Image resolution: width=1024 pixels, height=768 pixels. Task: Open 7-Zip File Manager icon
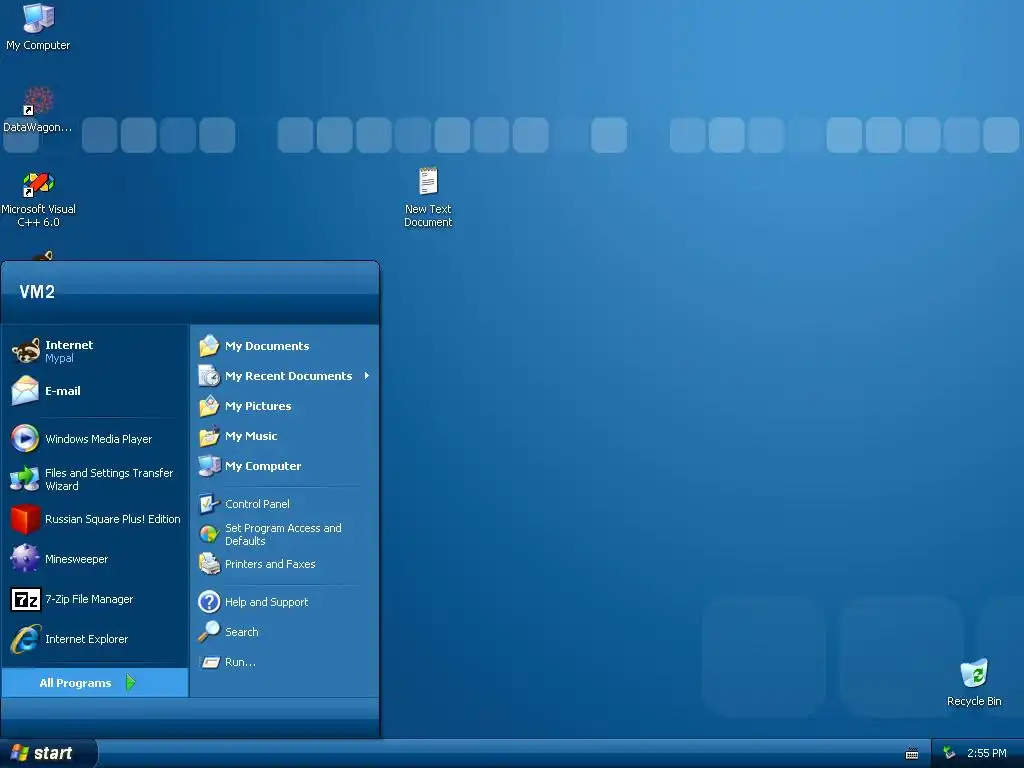click(25, 599)
